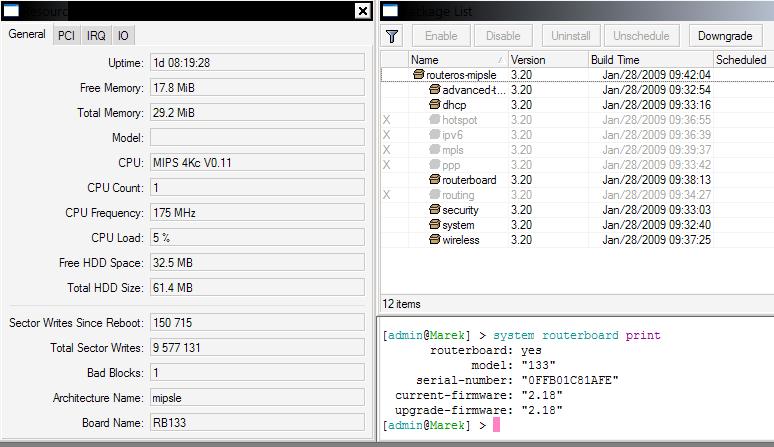Click the disabled ppp package icon

434,164
